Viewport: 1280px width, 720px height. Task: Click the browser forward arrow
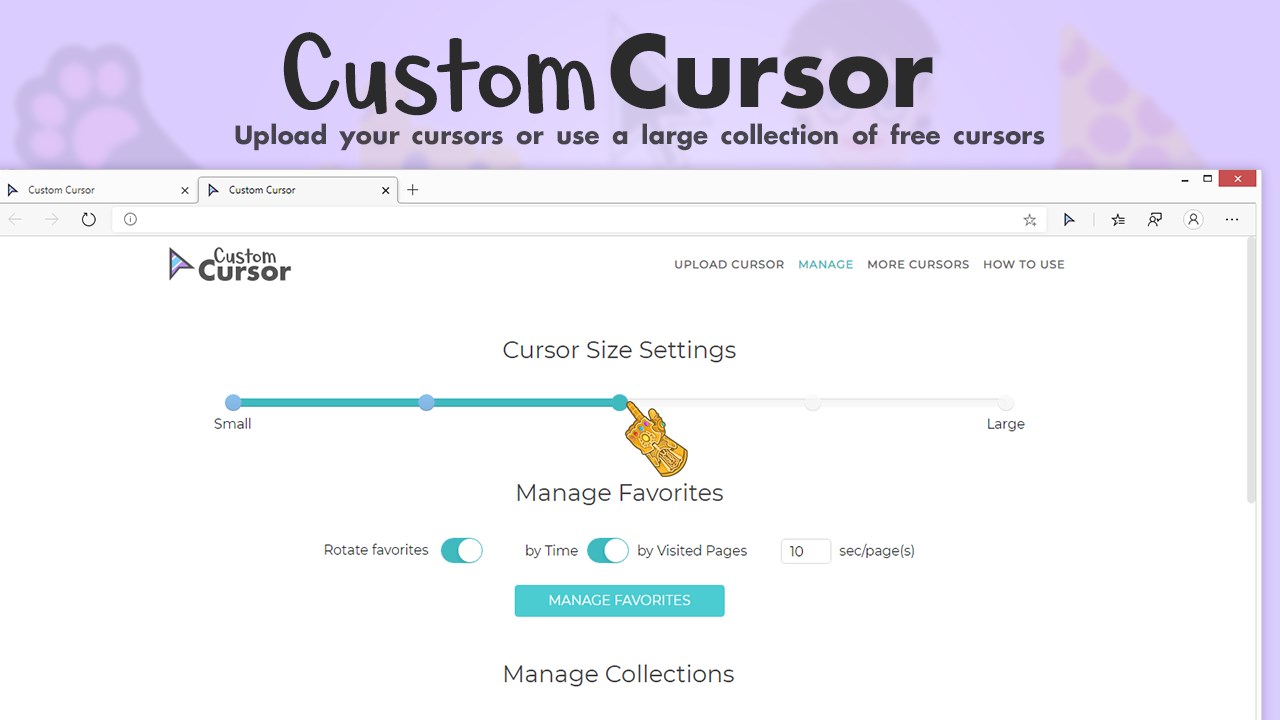52,219
